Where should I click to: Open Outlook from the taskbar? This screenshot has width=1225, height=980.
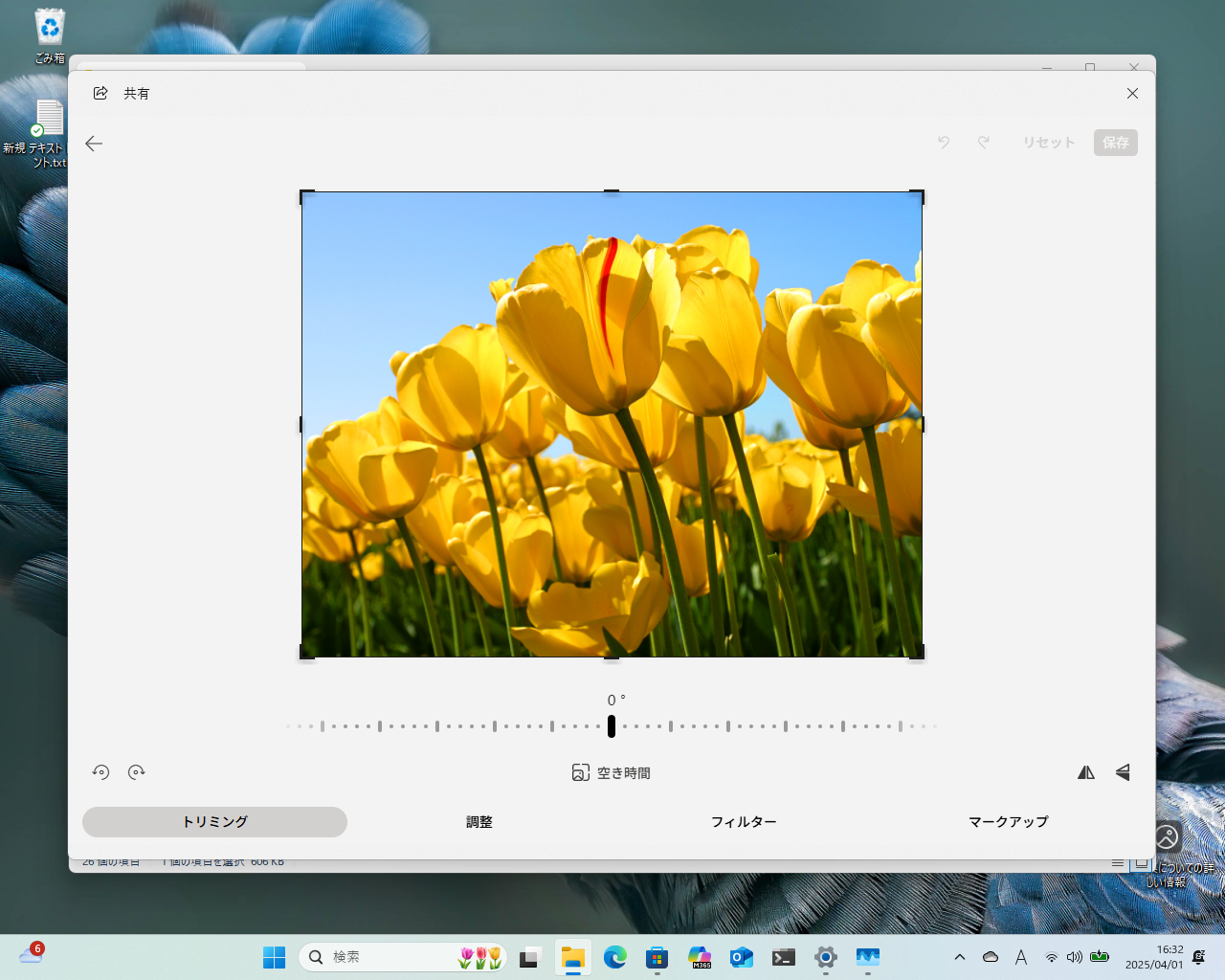742,957
